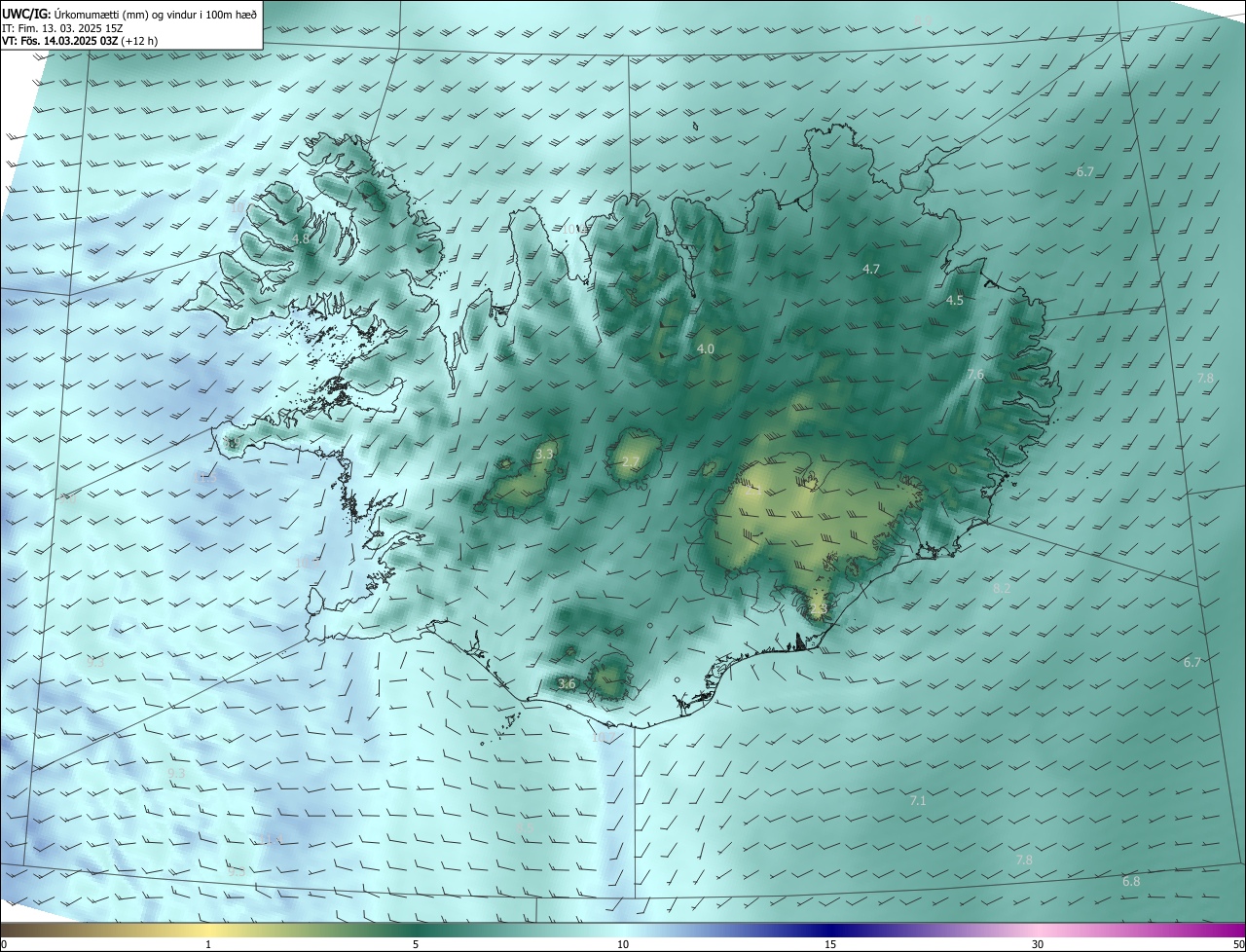Click the 7.6 value label near the east coast
1246x952 pixels.
click(975, 375)
